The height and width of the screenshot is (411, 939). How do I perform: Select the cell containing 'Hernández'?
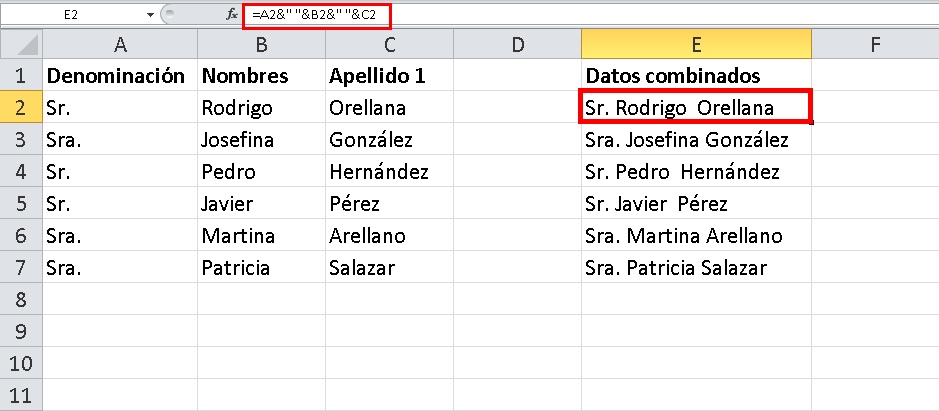(389, 172)
